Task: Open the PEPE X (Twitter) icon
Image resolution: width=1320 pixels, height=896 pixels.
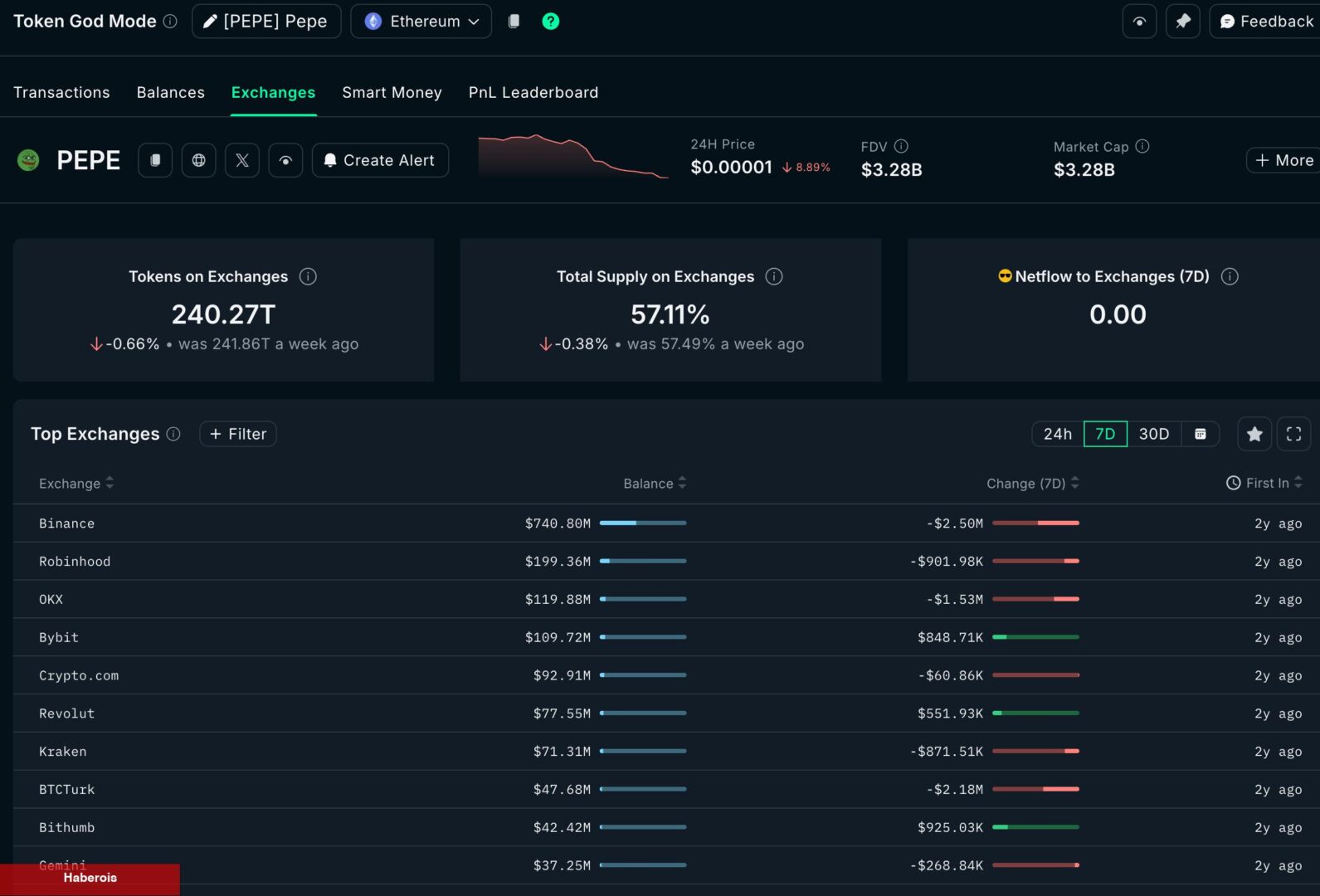Action: click(242, 160)
